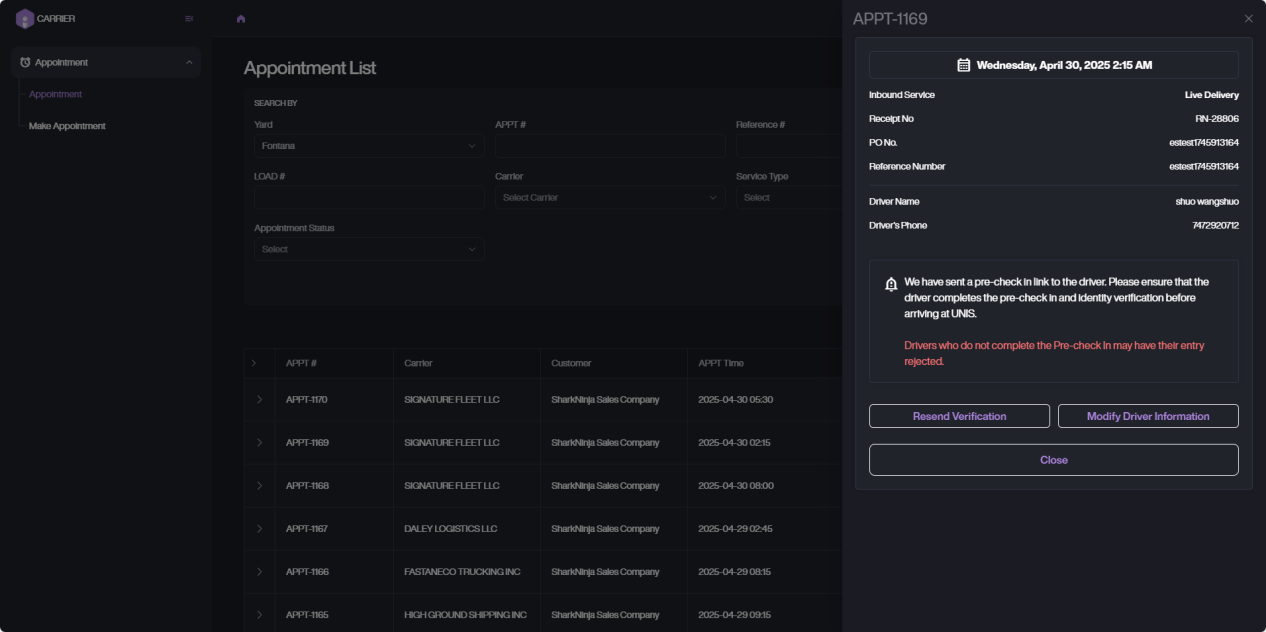Click the Carrier logo icon

(24, 18)
